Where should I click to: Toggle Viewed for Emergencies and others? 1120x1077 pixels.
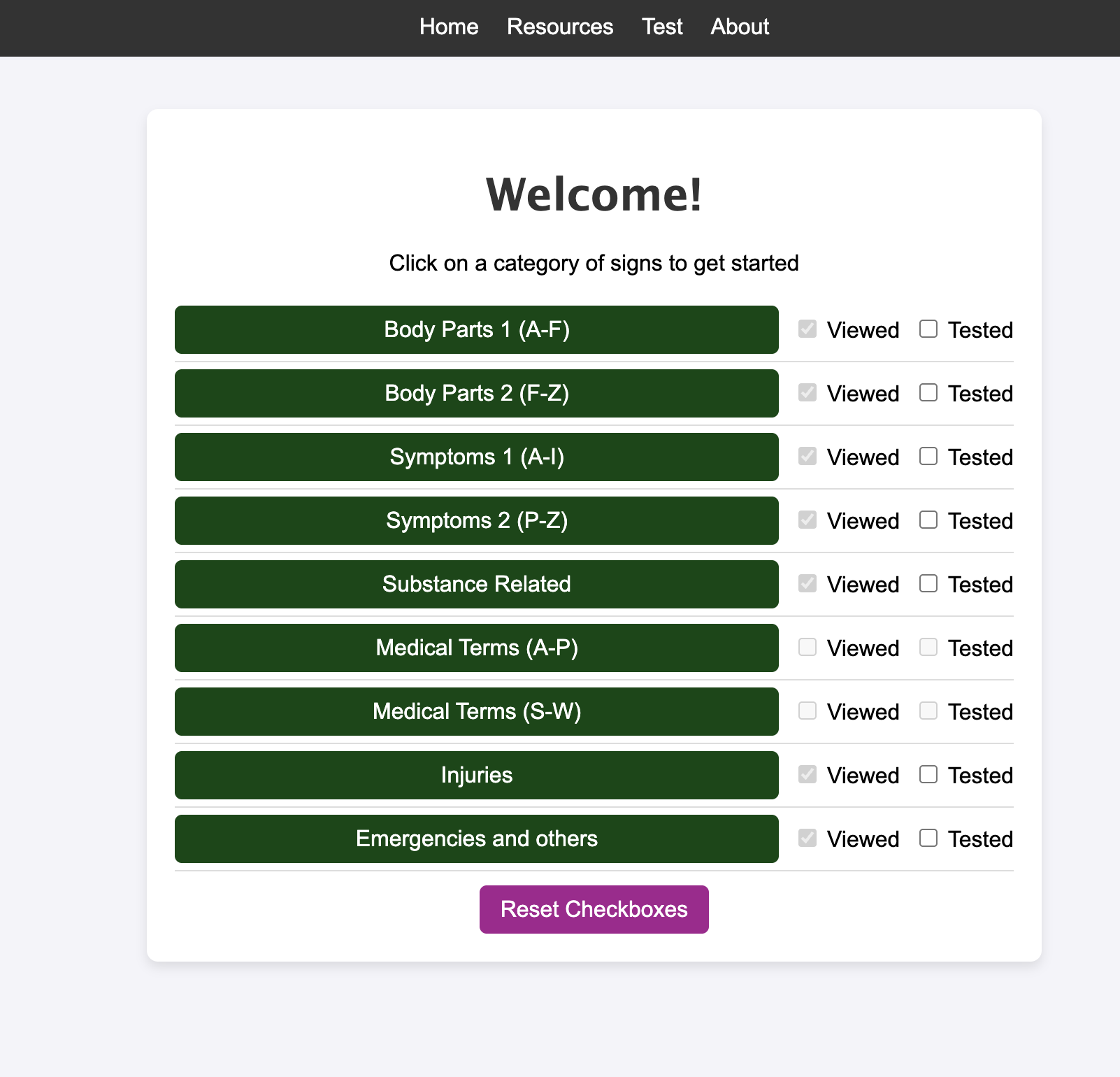pos(807,838)
